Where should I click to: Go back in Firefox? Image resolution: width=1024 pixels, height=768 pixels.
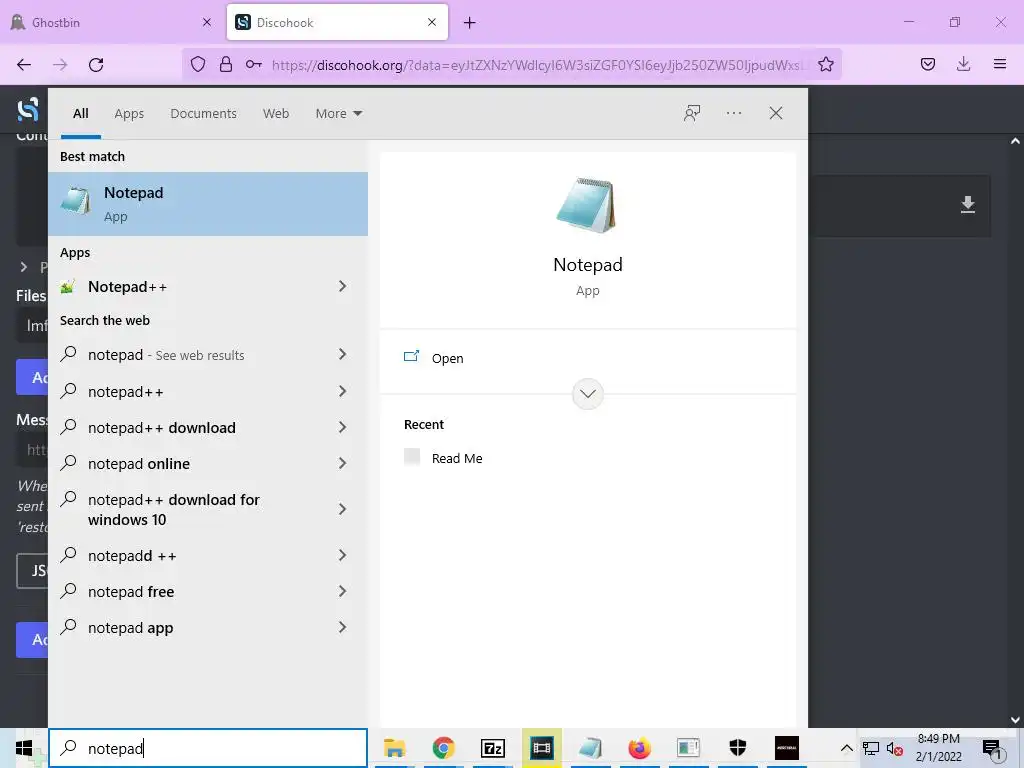click(24, 64)
